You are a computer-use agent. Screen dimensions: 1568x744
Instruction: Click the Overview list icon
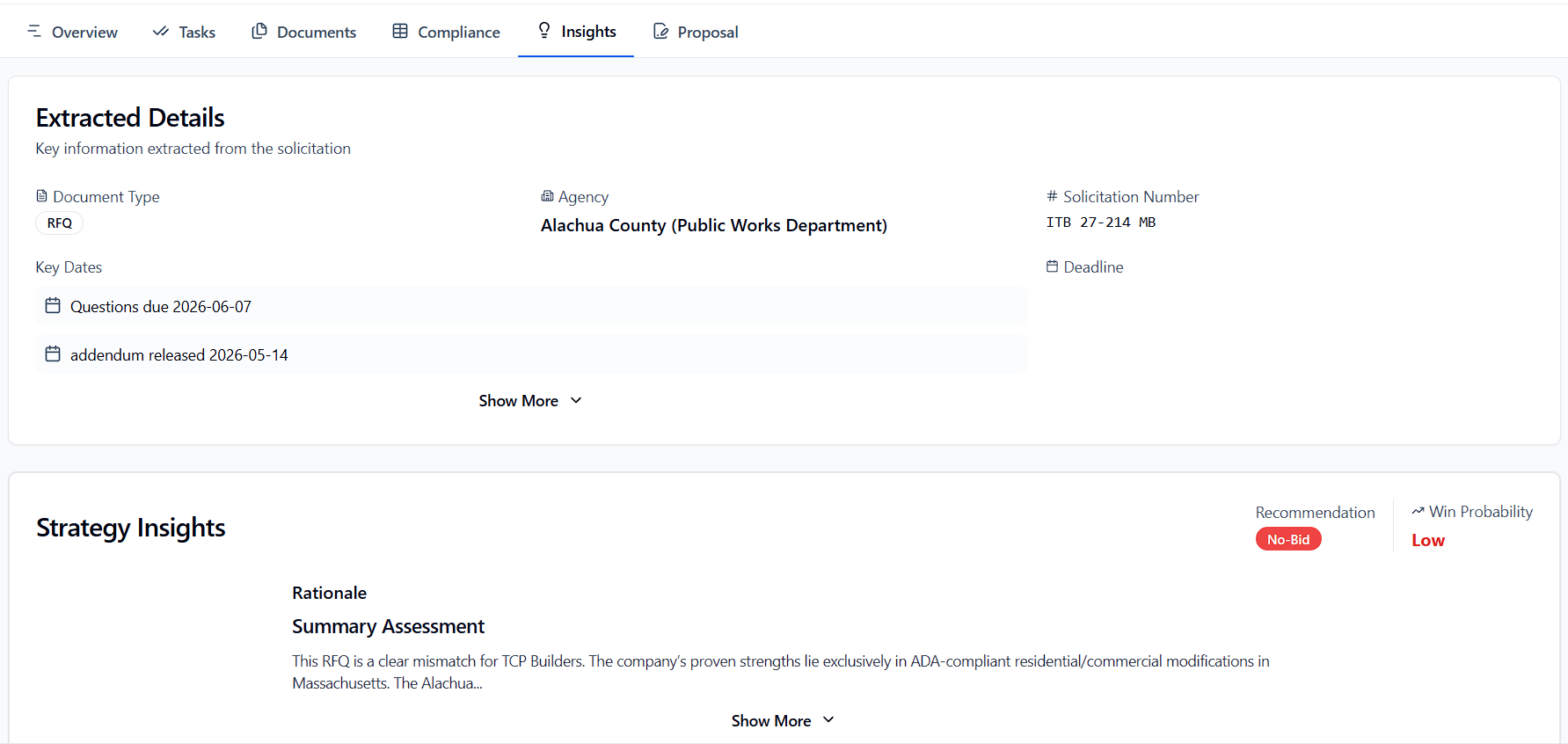pos(34,31)
